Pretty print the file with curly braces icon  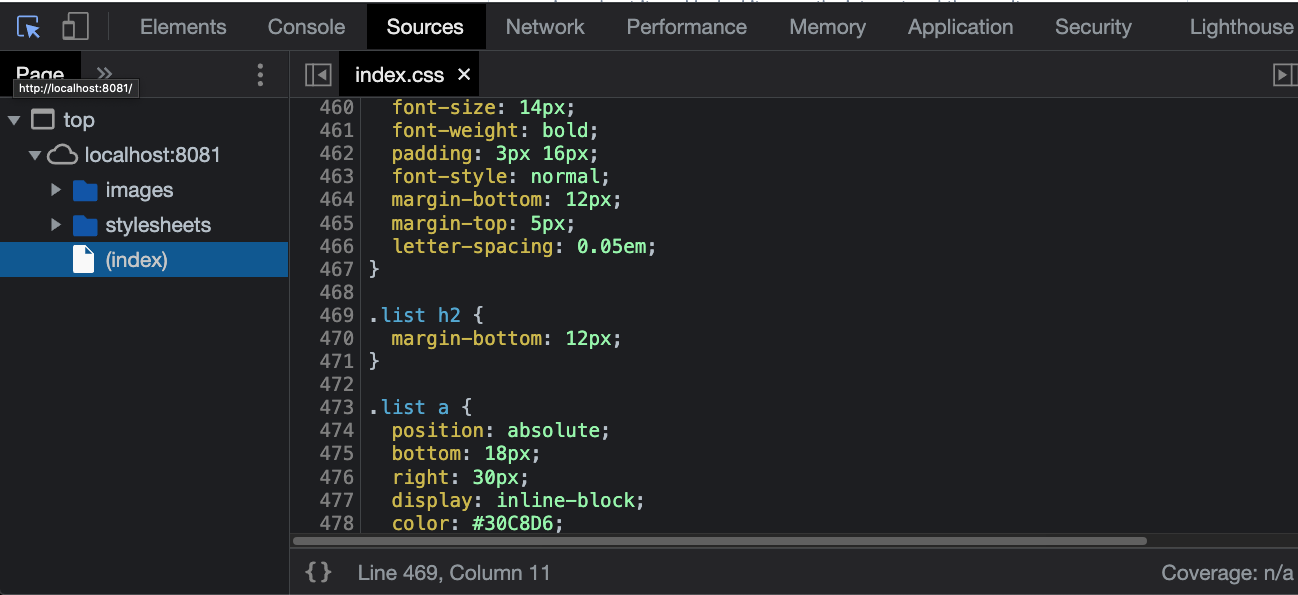[x=318, y=573]
